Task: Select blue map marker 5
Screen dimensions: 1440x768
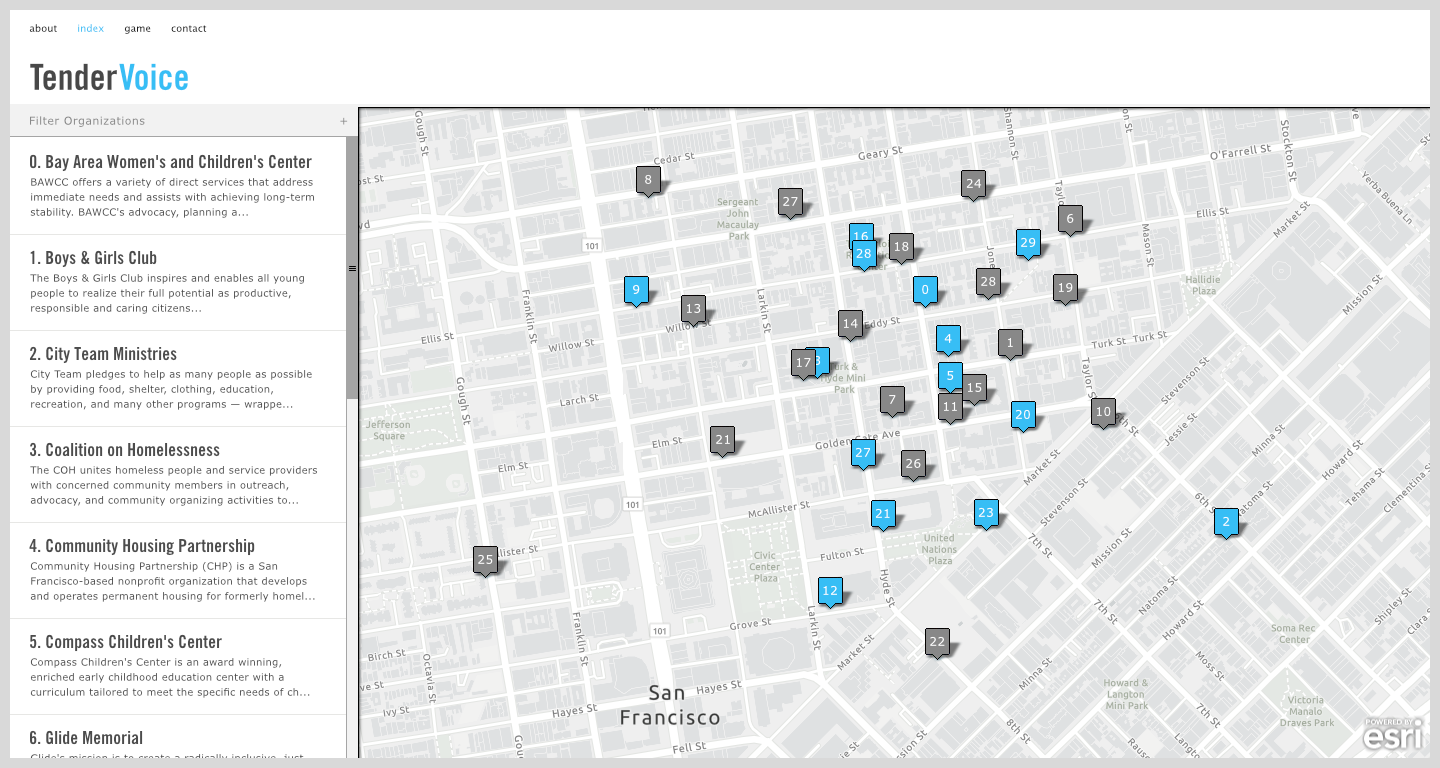Action: point(950,377)
